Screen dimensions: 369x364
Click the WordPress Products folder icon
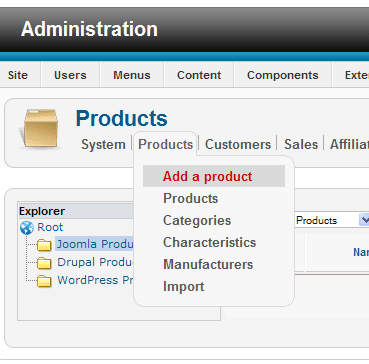[x=44, y=281]
